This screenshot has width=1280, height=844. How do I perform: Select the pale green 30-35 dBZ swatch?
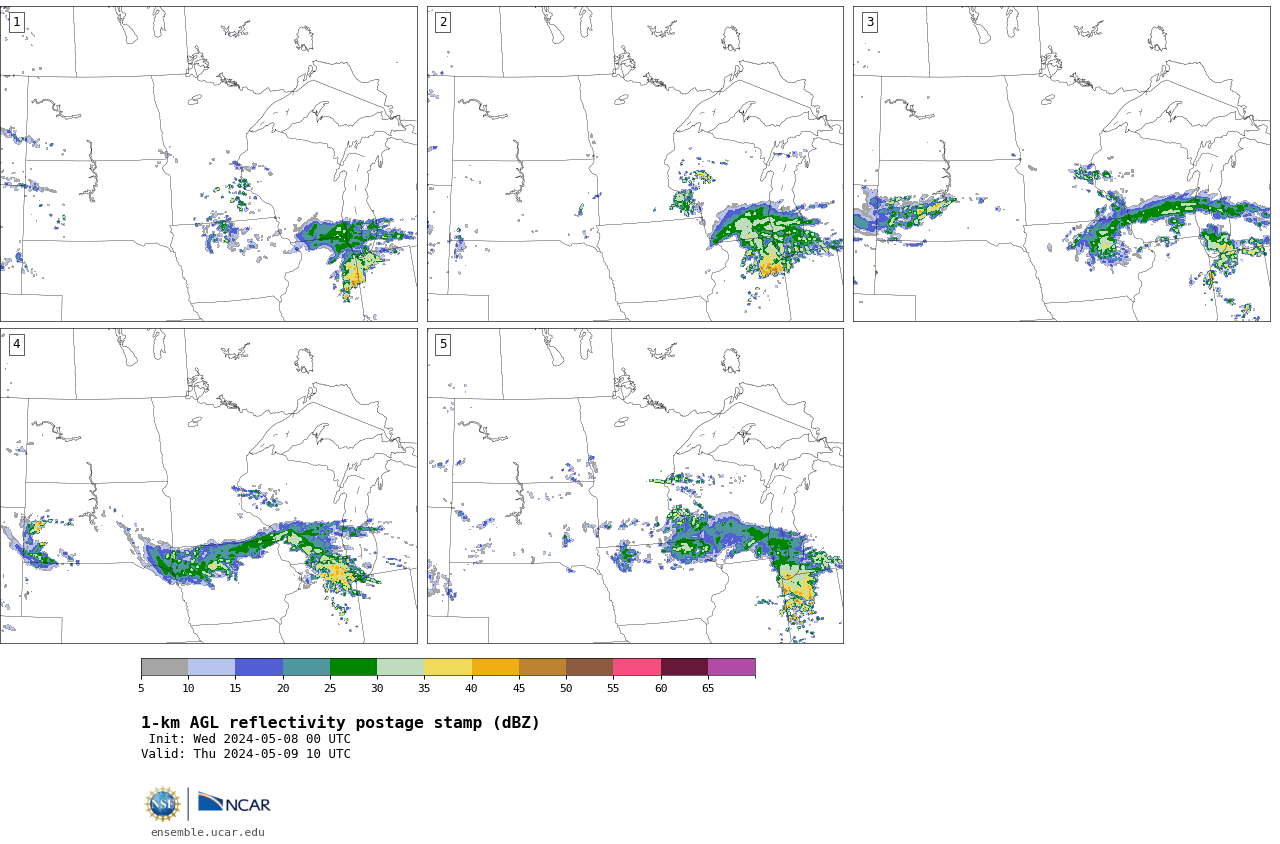click(x=400, y=667)
